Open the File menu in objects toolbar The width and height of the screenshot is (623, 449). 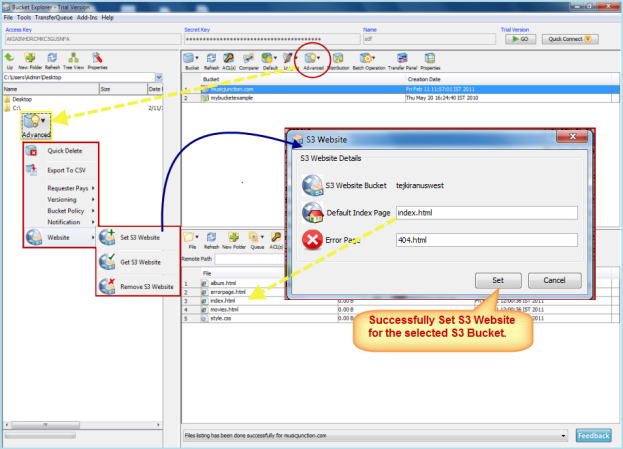(192, 241)
